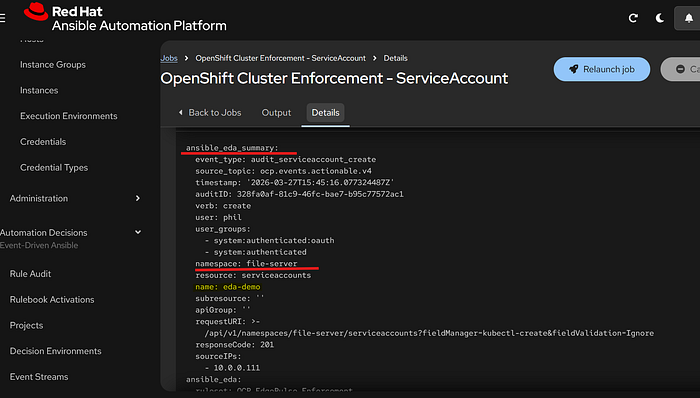The height and width of the screenshot is (398, 700).
Task: Click the text 'verb: create'
Action: tap(223, 206)
